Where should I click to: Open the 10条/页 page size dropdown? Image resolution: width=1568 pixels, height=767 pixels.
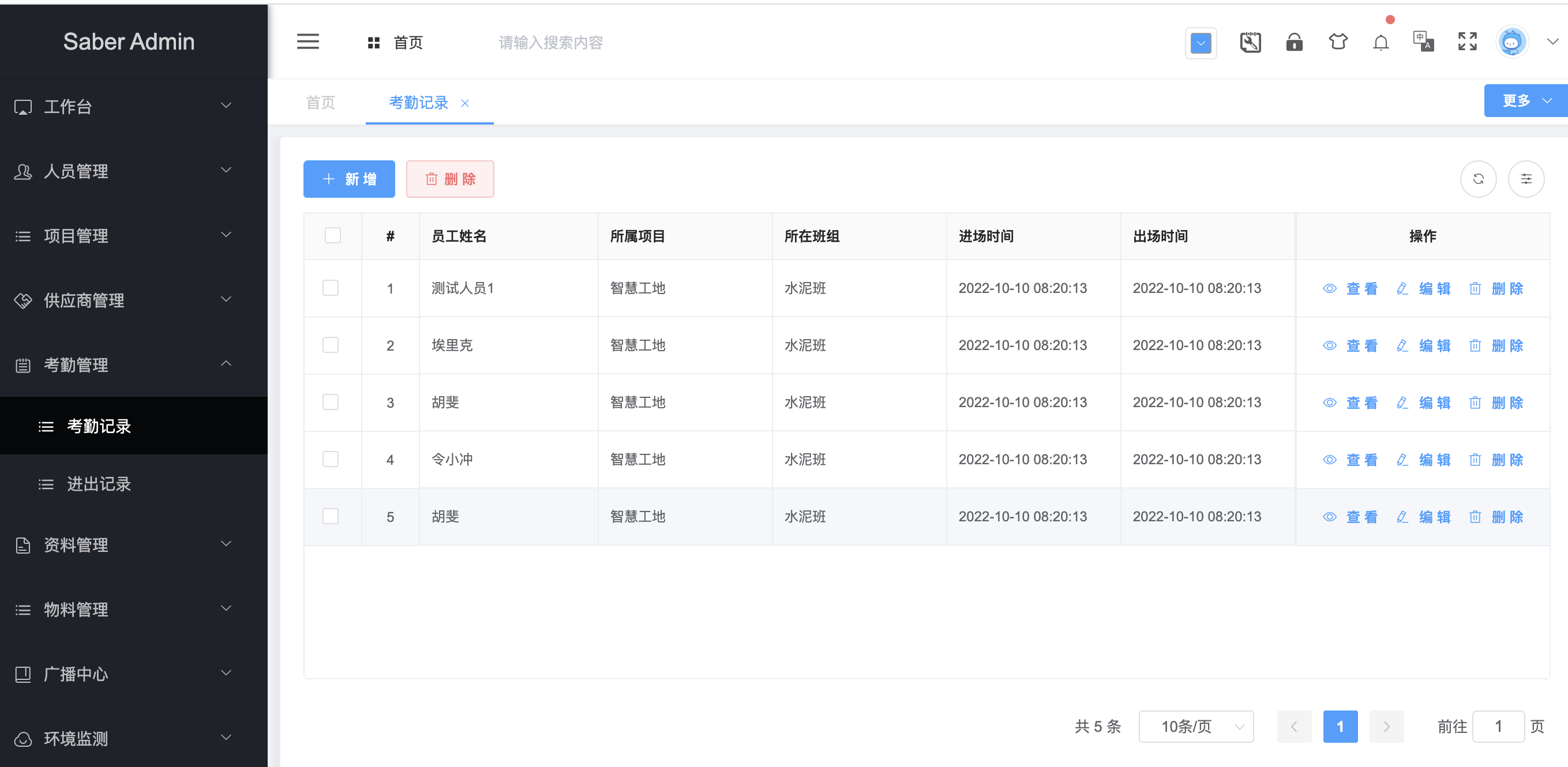click(x=1195, y=726)
